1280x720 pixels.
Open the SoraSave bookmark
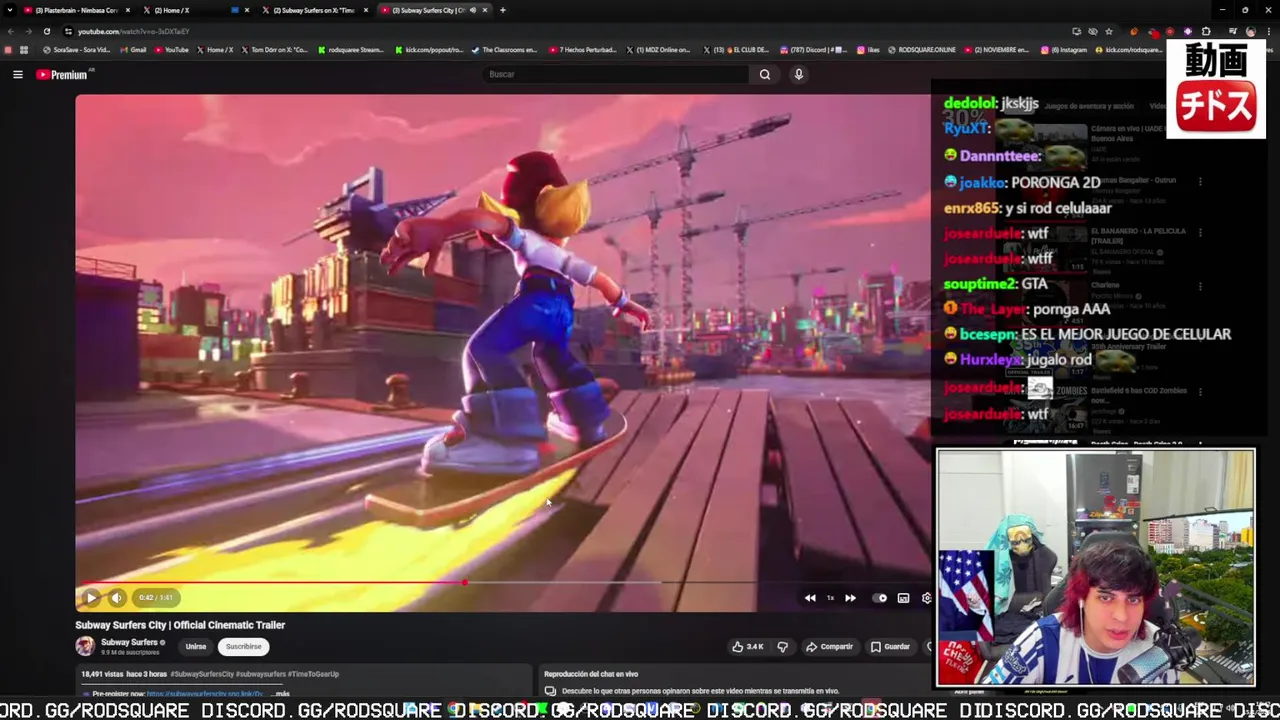pos(77,50)
